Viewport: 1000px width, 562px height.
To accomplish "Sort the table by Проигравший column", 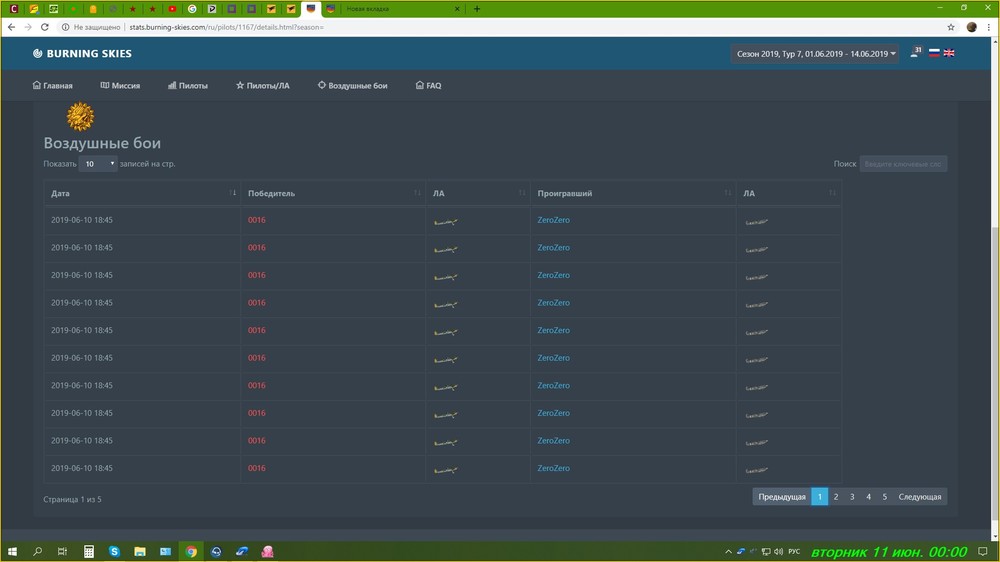I will (x=633, y=193).
